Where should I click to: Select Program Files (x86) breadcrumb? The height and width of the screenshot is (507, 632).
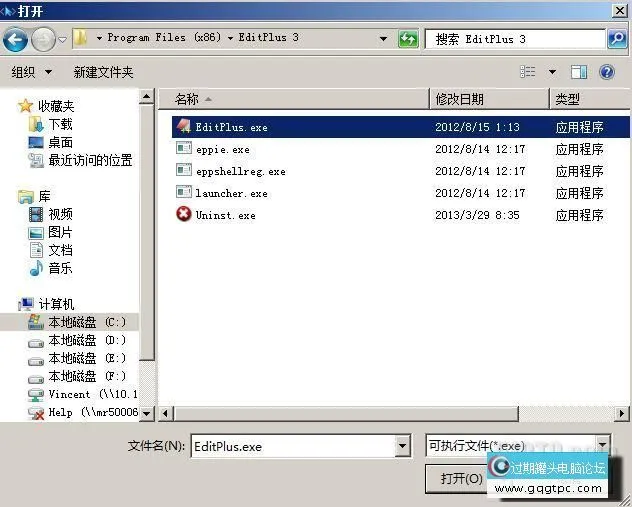(164, 38)
